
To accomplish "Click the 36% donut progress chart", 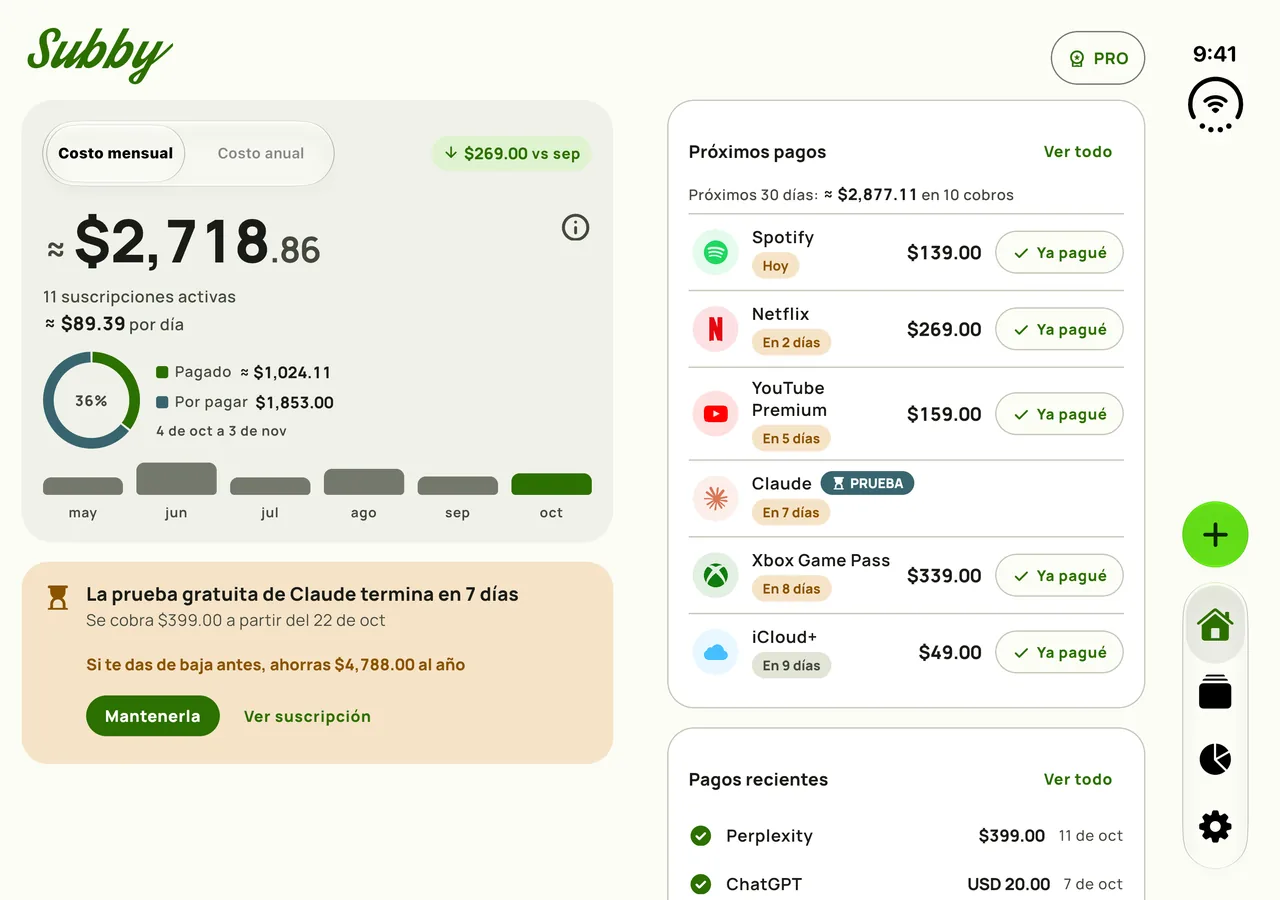I will [x=91, y=400].
